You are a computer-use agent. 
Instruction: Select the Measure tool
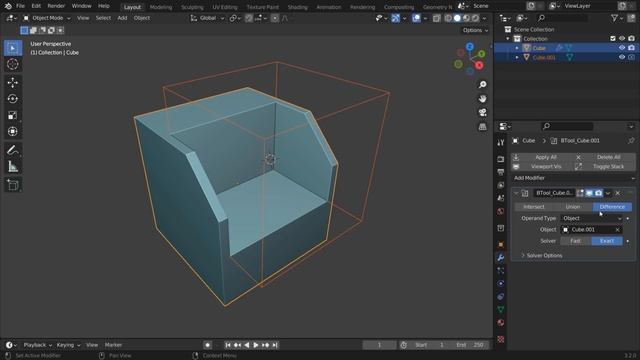point(13,167)
